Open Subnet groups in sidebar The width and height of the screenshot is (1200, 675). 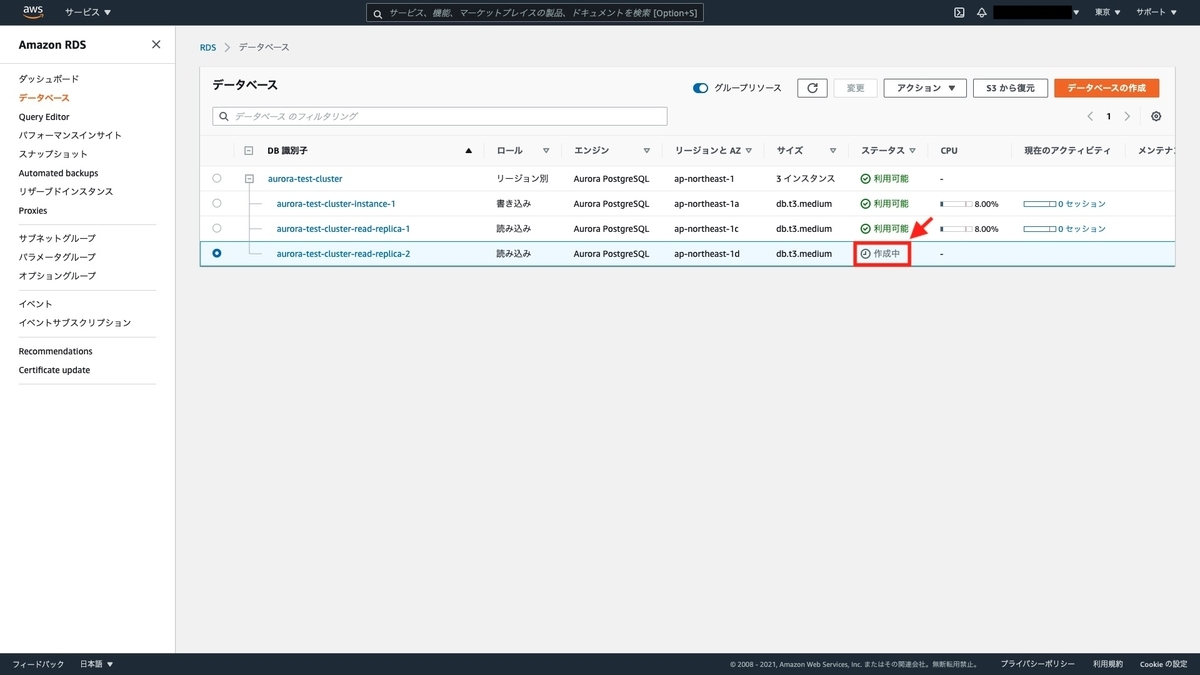point(57,238)
